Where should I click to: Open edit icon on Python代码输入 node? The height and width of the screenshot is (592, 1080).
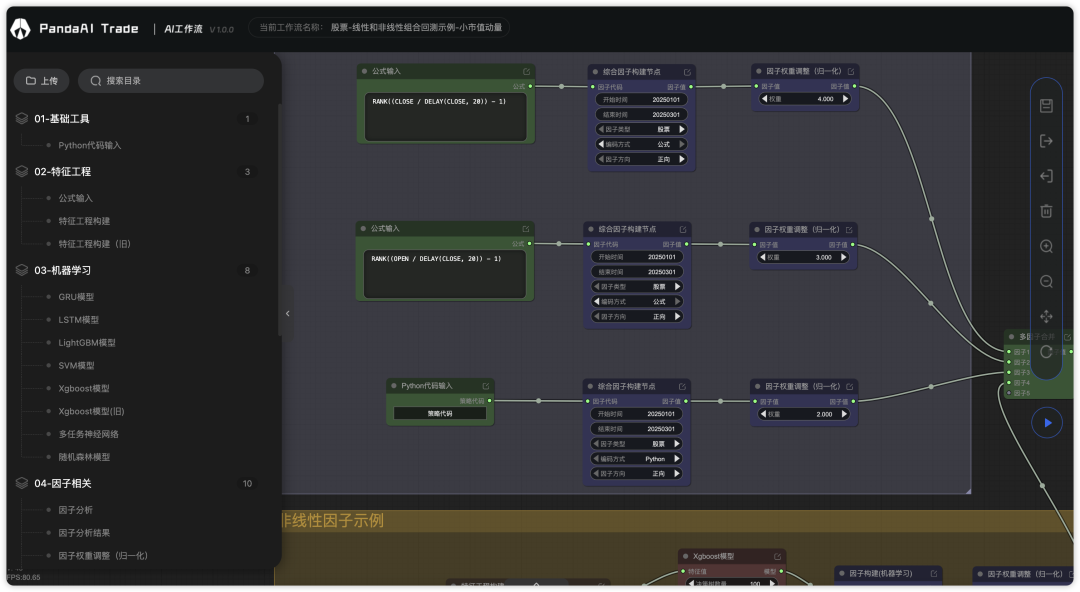(x=486, y=386)
